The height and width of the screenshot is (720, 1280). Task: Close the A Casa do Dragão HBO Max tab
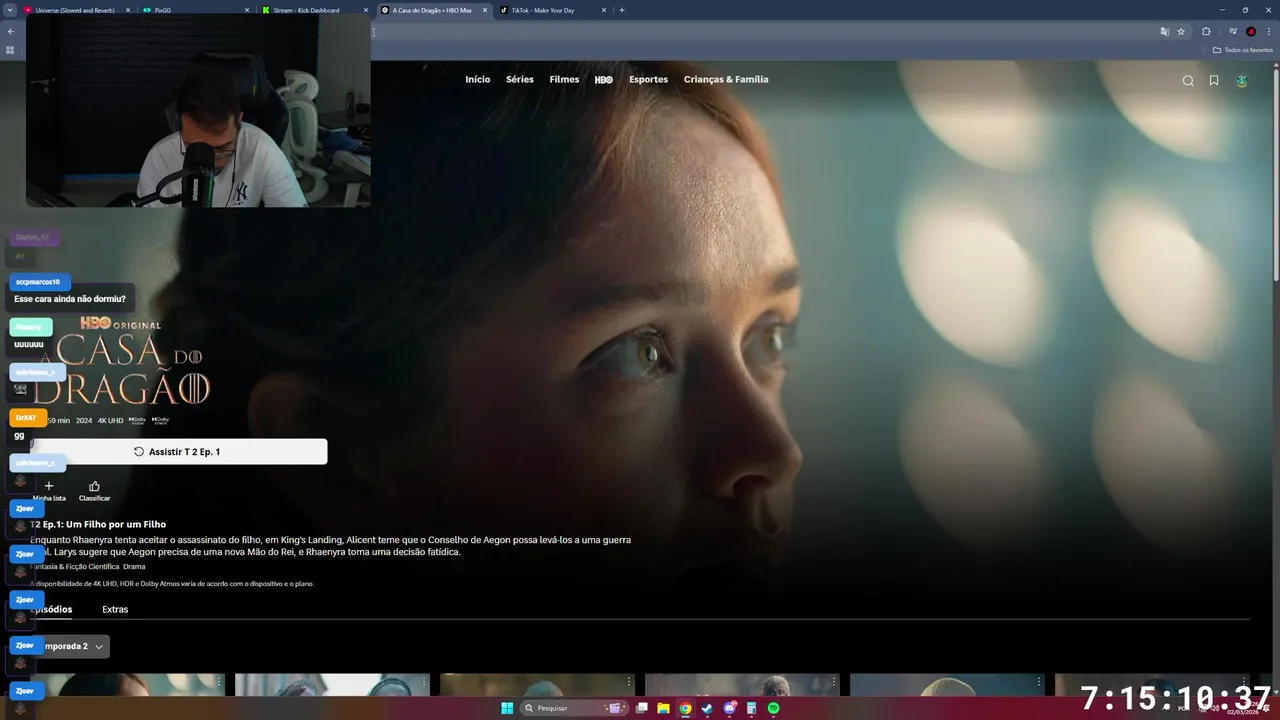pyautogui.click(x=485, y=10)
